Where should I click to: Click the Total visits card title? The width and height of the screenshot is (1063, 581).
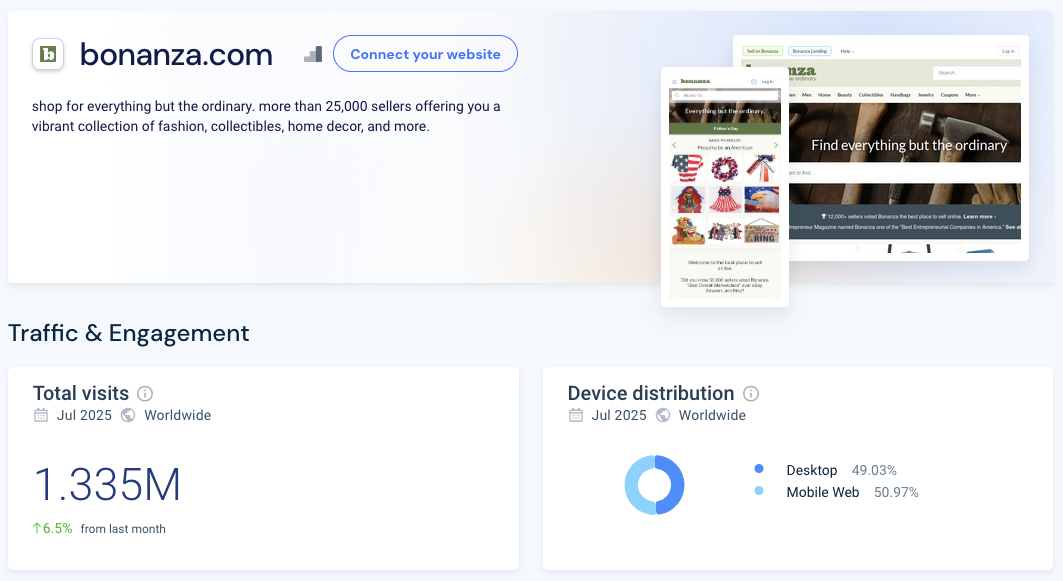tap(81, 393)
